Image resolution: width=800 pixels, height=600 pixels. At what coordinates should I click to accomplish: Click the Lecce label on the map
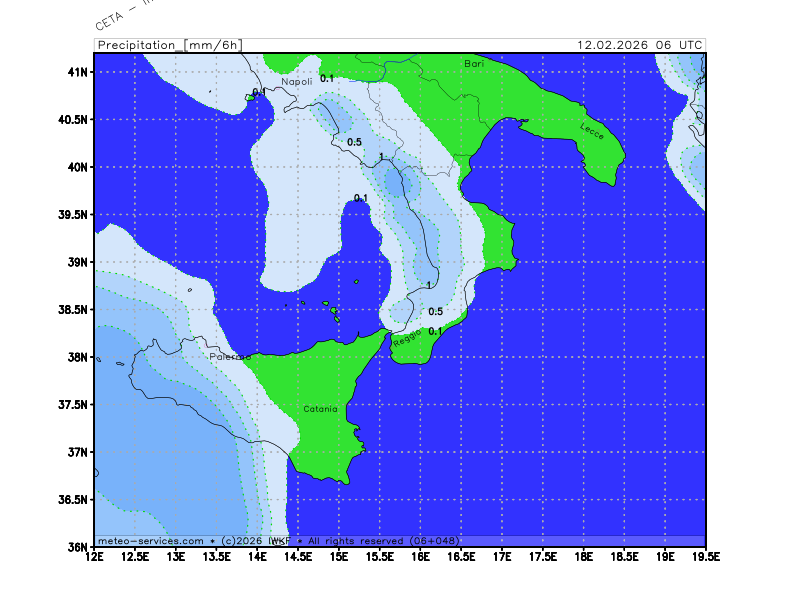[x=592, y=130]
